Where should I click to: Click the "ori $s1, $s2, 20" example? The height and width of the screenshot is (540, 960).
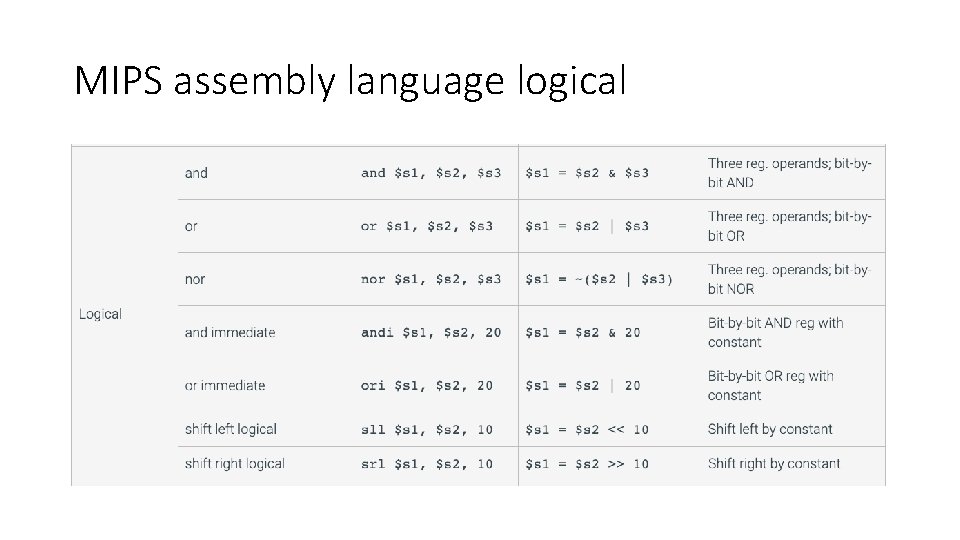(427, 385)
